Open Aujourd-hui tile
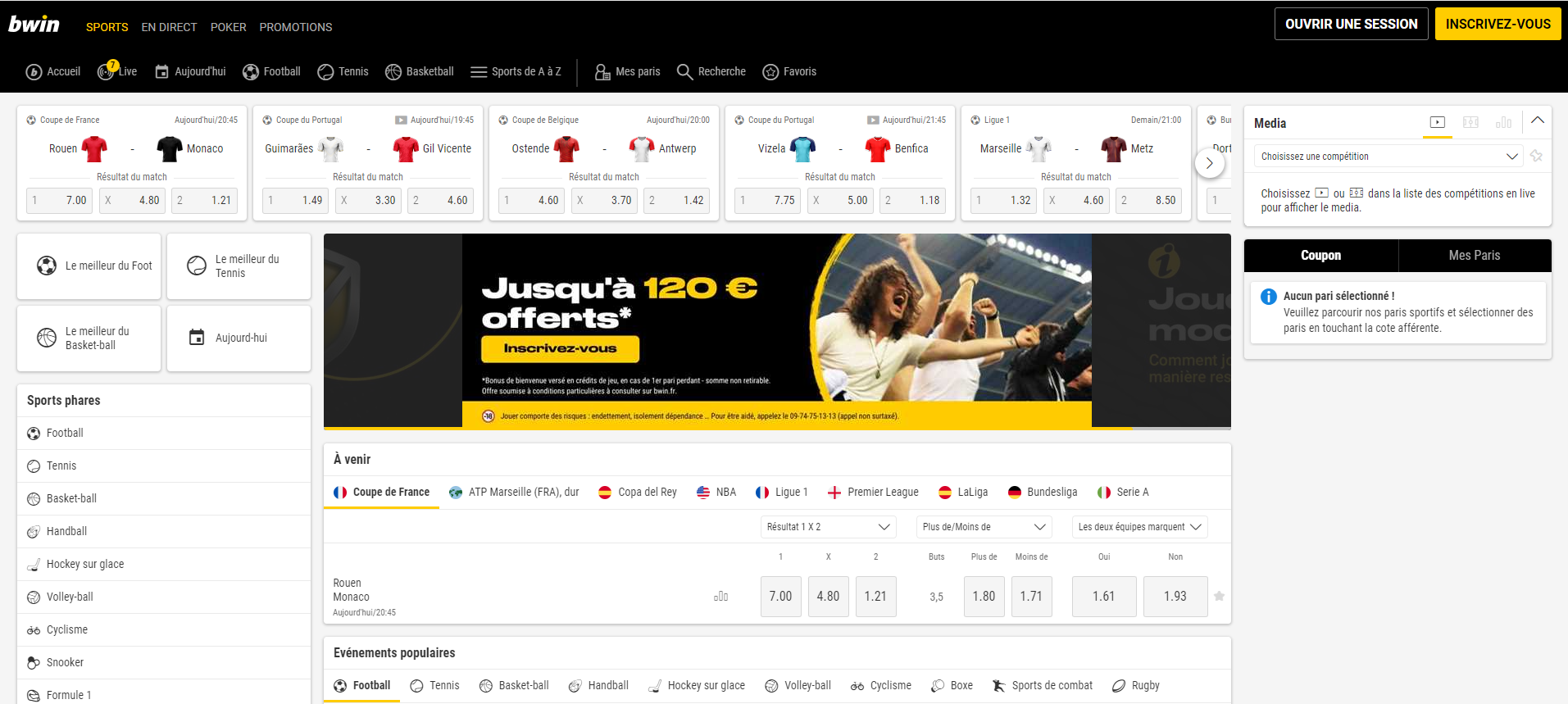Screen dimensions: 1568x704 pyautogui.click(x=239, y=338)
